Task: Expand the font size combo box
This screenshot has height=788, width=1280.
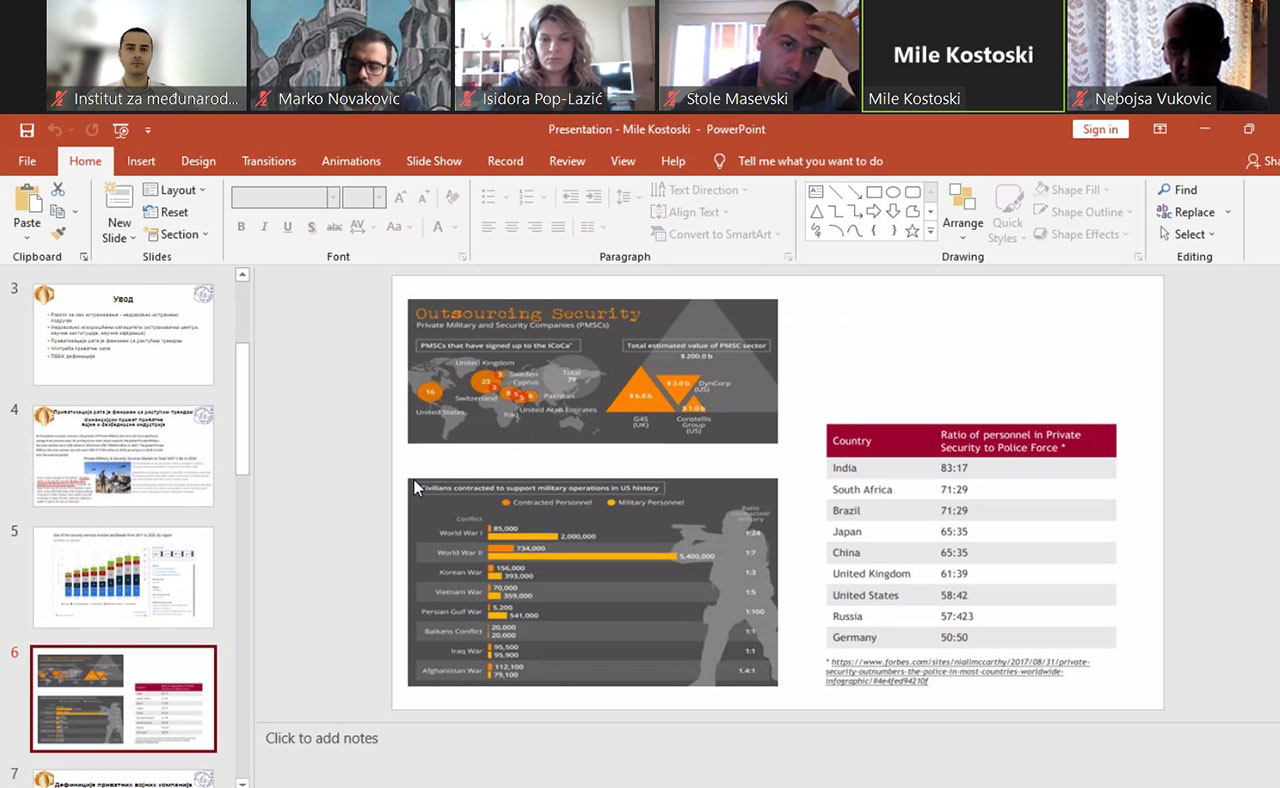Action: click(x=380, y=198)
